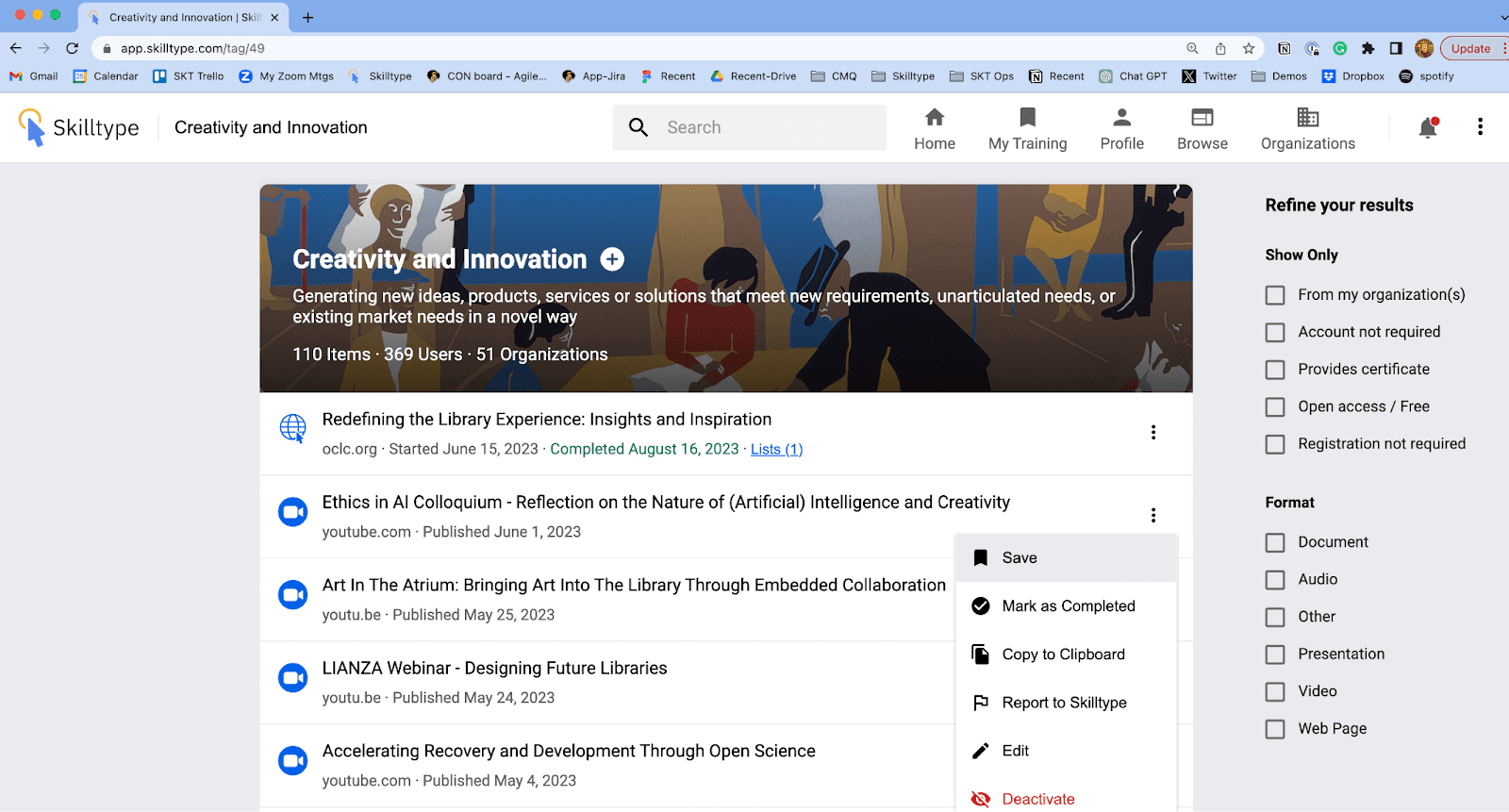Open Organizations page

coord(1308,129)
